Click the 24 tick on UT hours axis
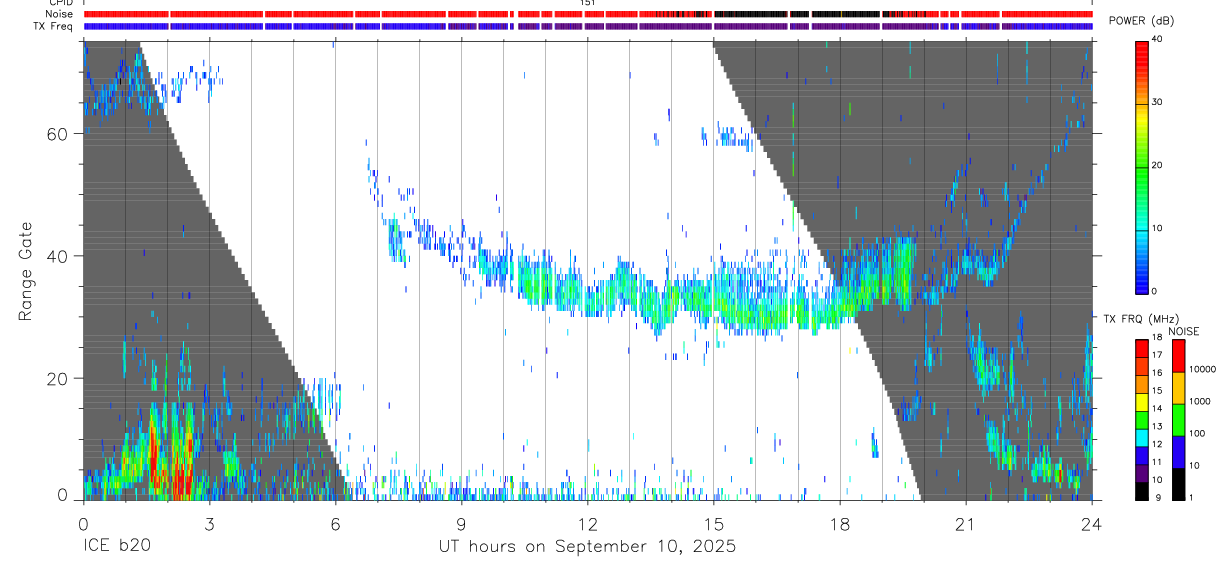 1091,524
